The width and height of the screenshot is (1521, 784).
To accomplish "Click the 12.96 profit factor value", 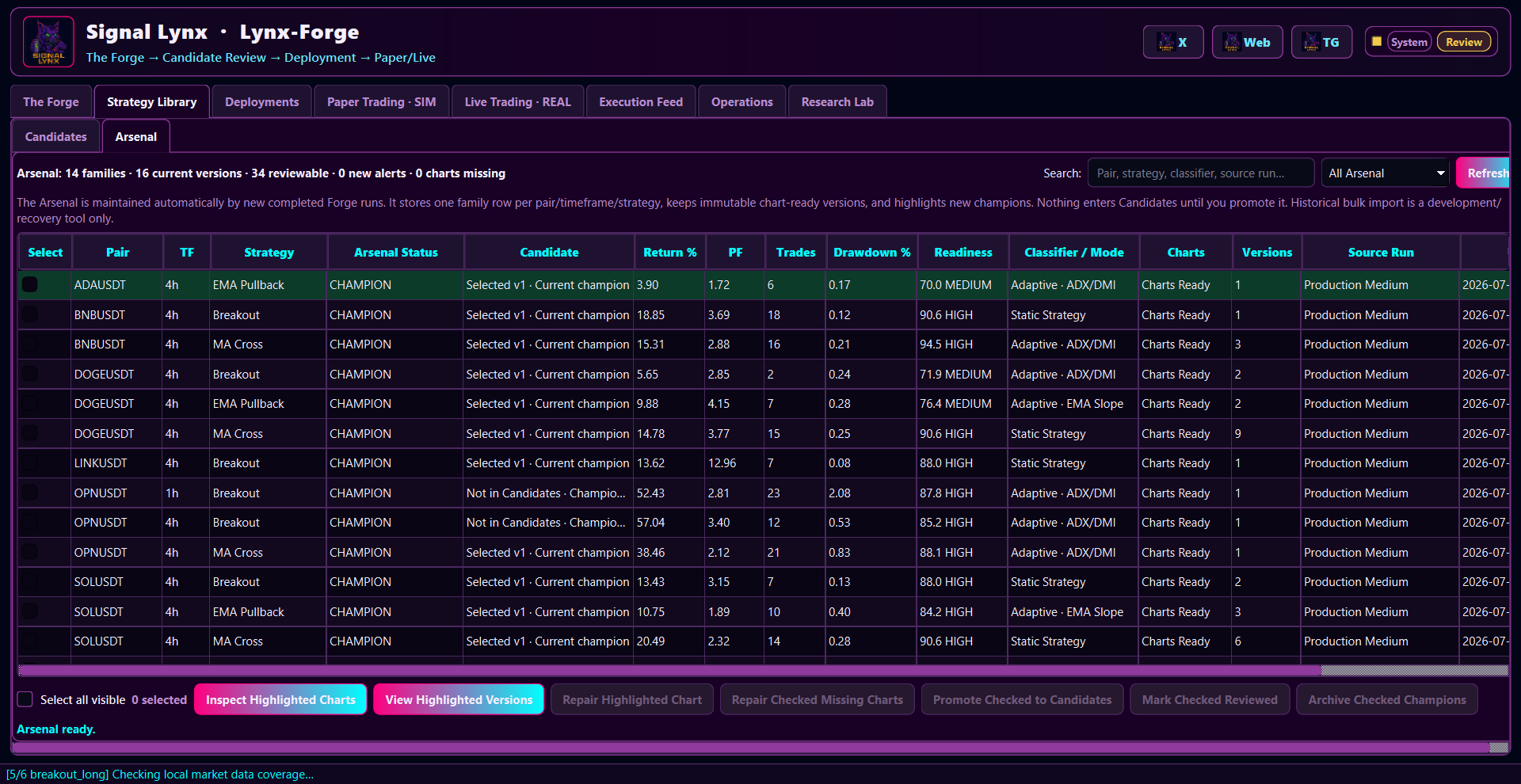I will pos(722,462).
